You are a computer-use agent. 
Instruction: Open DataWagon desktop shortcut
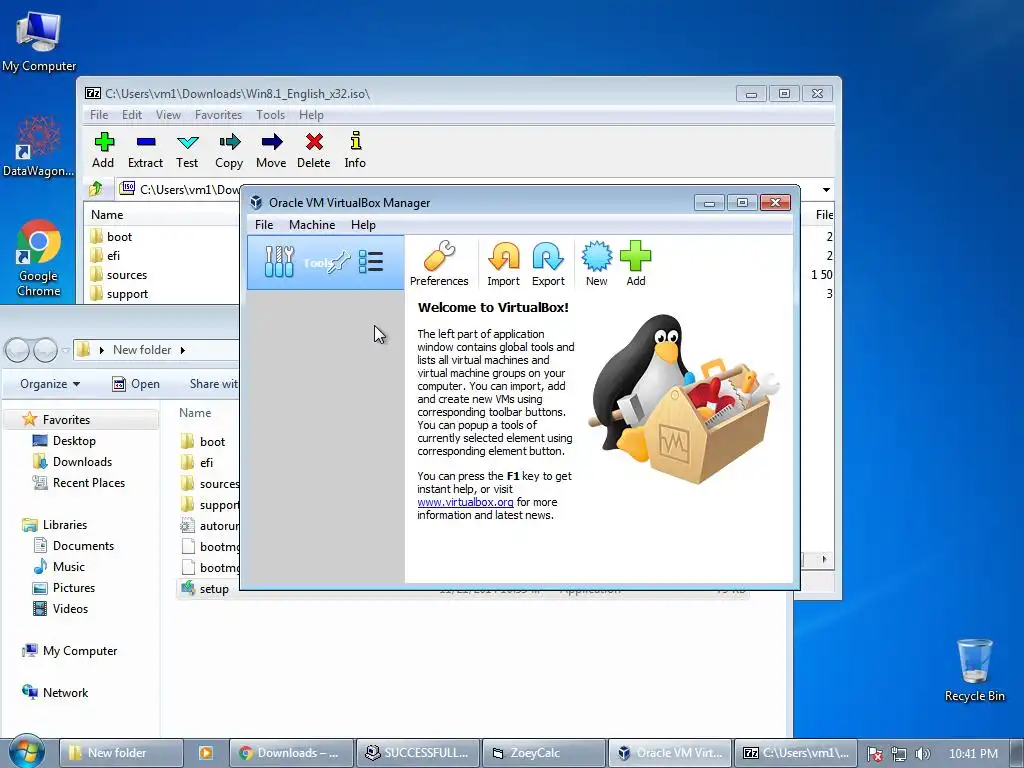coord(39,146)
